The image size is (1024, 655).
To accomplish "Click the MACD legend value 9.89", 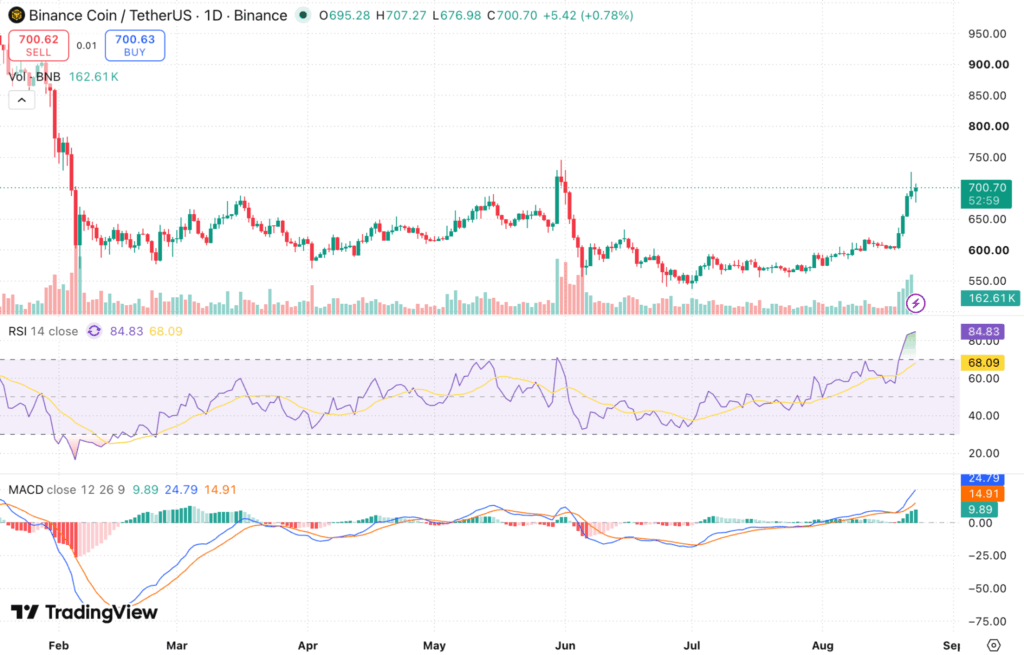I will tap(145, 490).
